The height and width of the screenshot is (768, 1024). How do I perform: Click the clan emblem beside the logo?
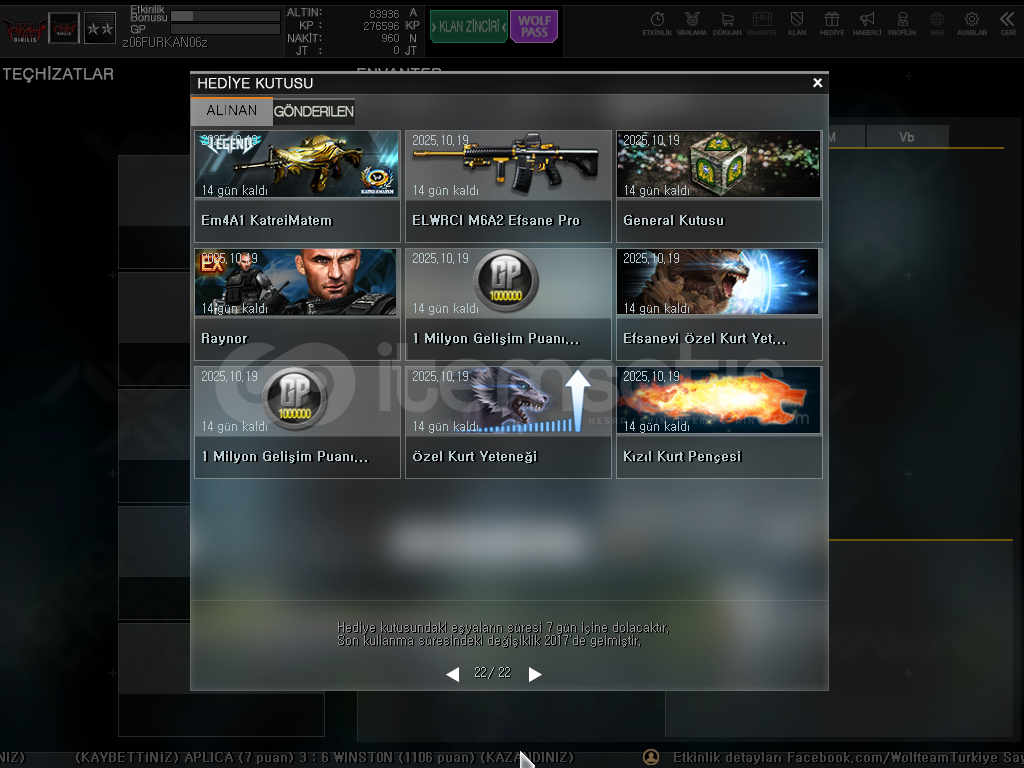point(64,28)
